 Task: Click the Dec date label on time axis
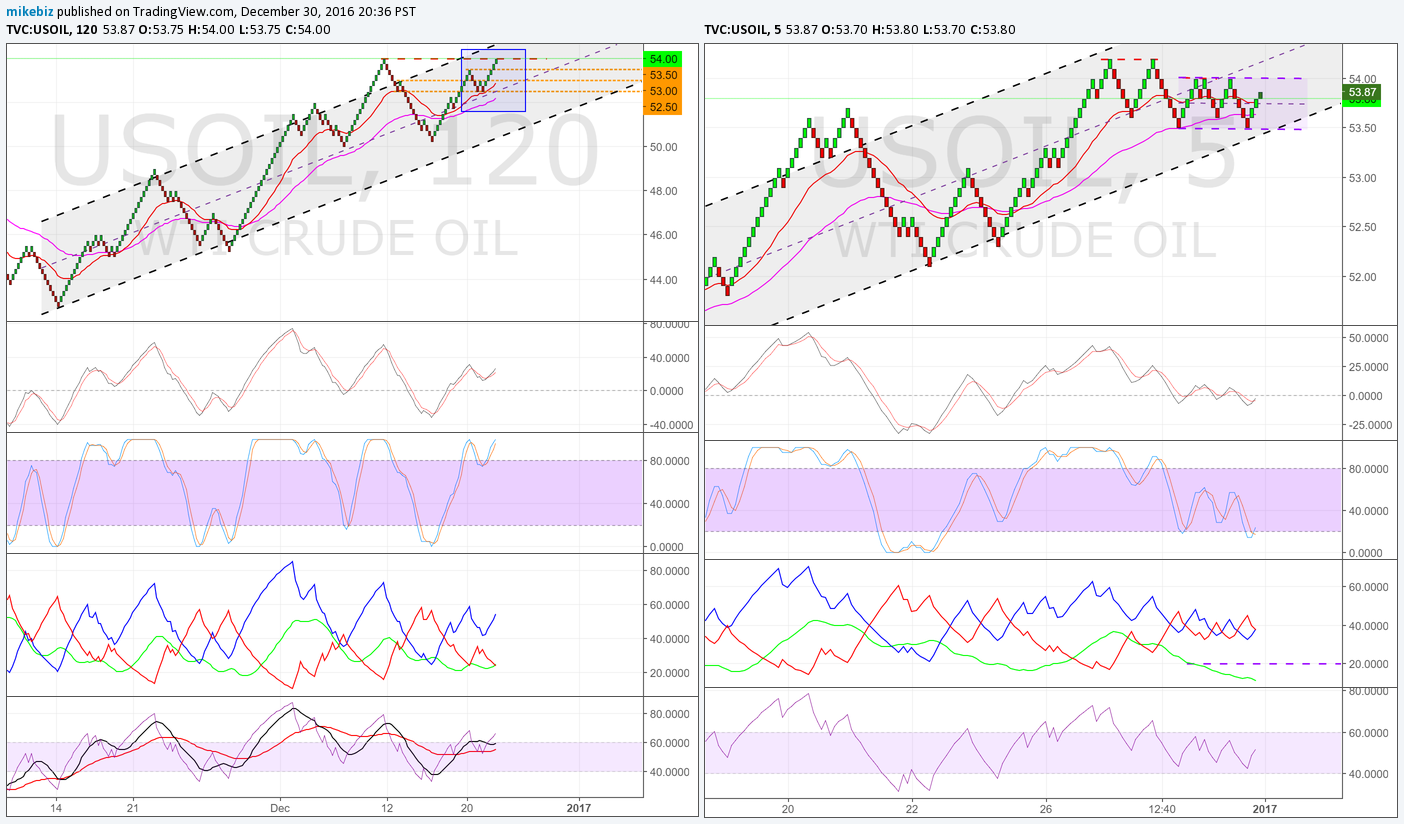click(280, 806)
